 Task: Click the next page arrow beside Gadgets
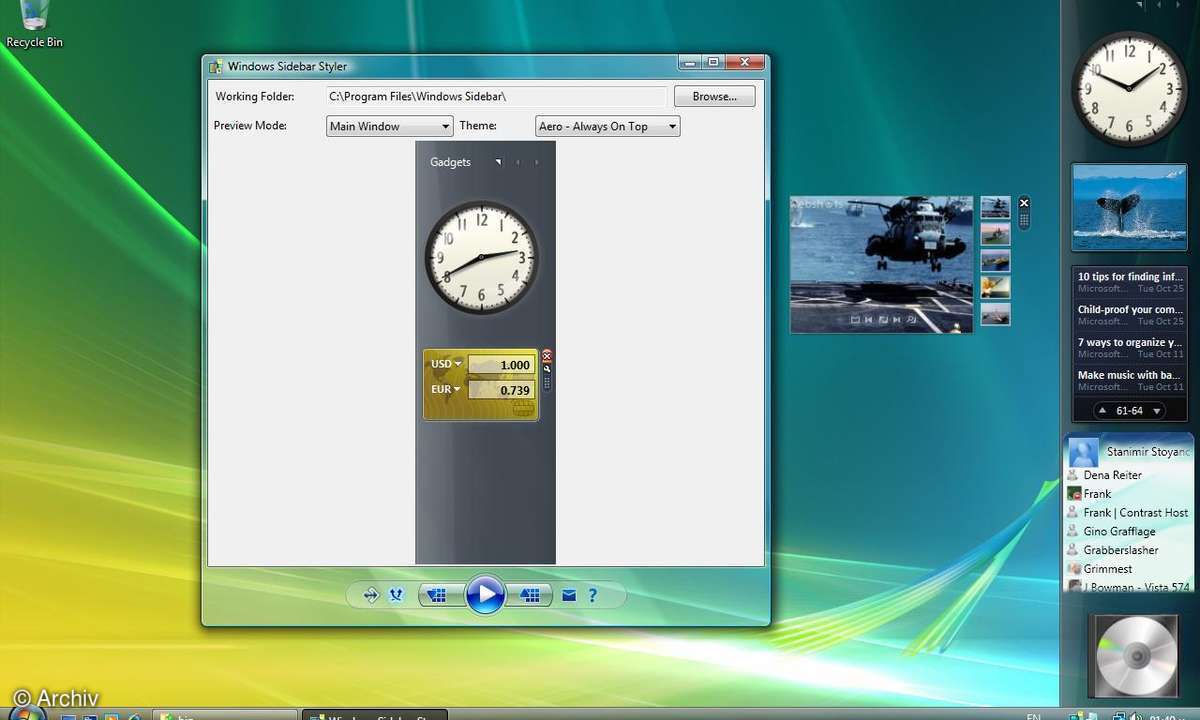(x=536, y=162)
